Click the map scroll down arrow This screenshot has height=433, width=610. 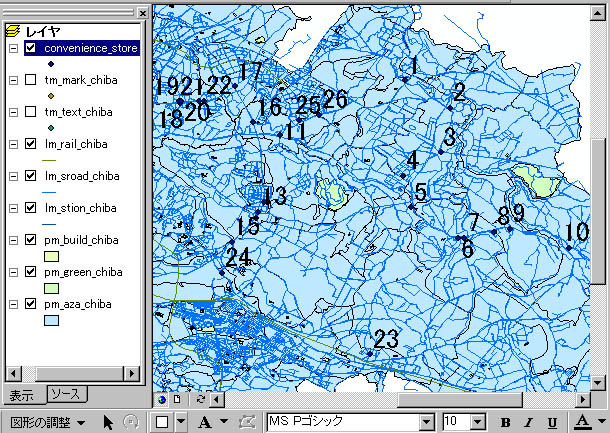[598, 383]
